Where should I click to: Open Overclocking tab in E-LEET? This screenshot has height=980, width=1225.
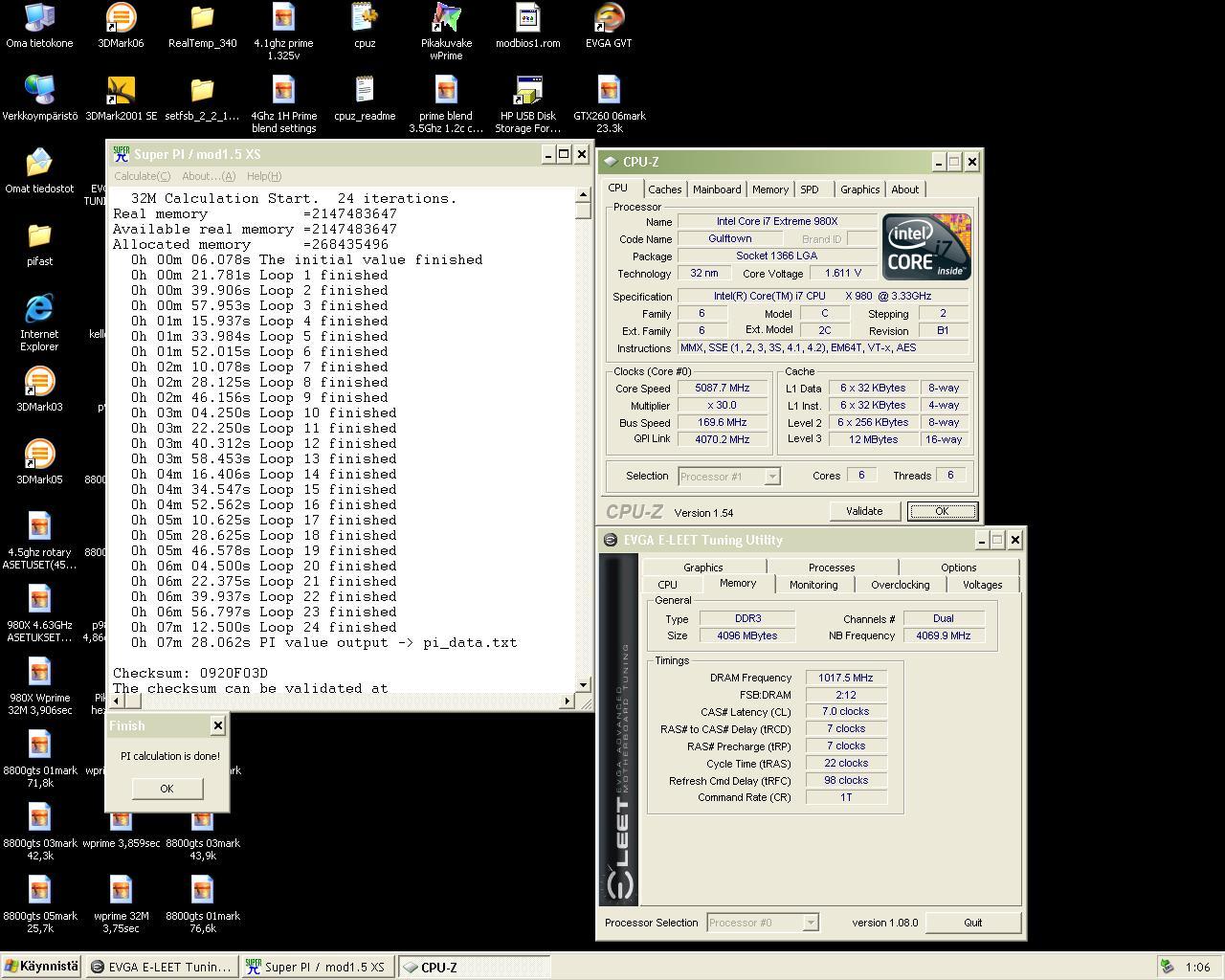point(900,585)
